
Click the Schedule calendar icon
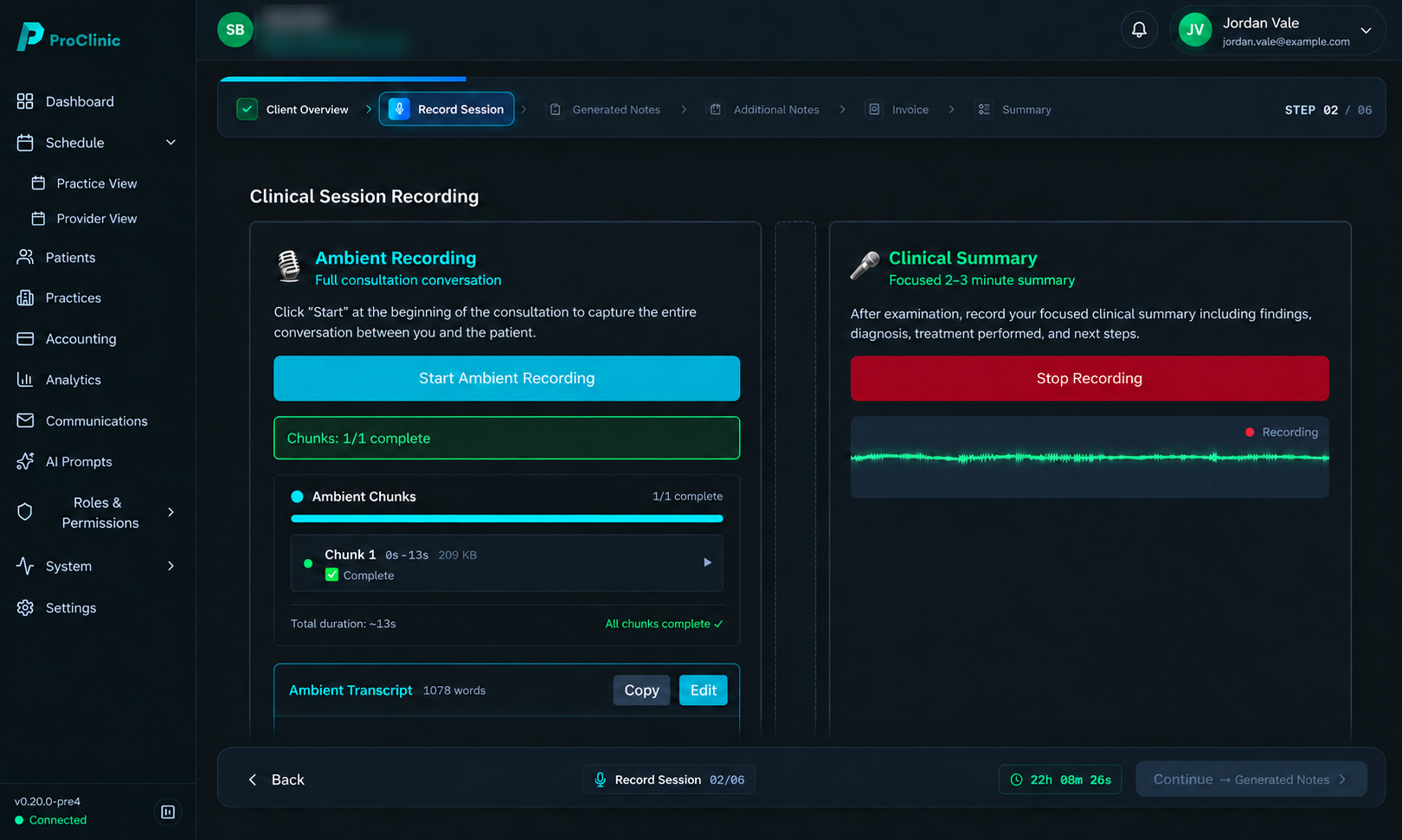pos(25,143)
